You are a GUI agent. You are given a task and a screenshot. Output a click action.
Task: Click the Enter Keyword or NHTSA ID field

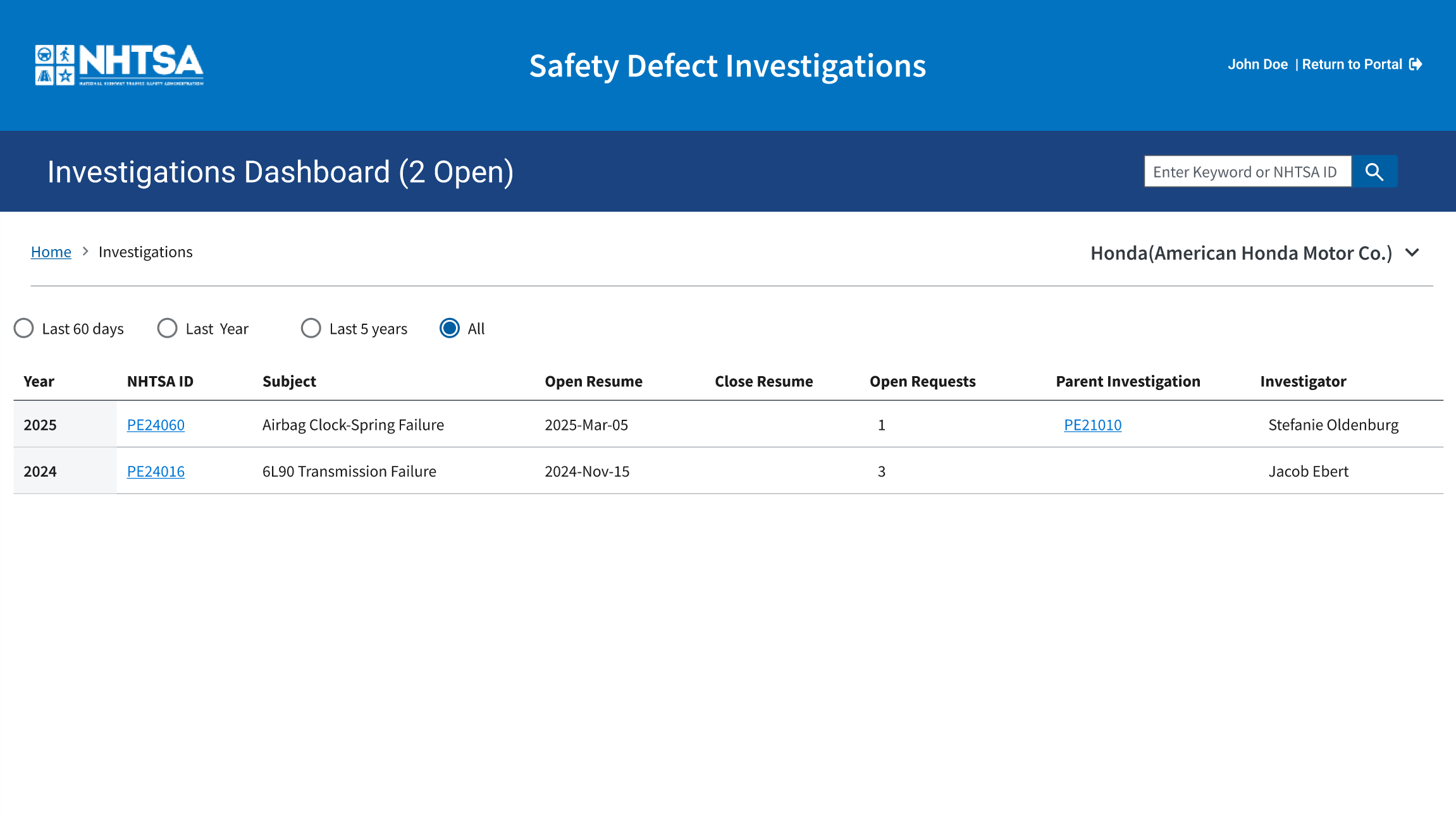coord(1247,172)
